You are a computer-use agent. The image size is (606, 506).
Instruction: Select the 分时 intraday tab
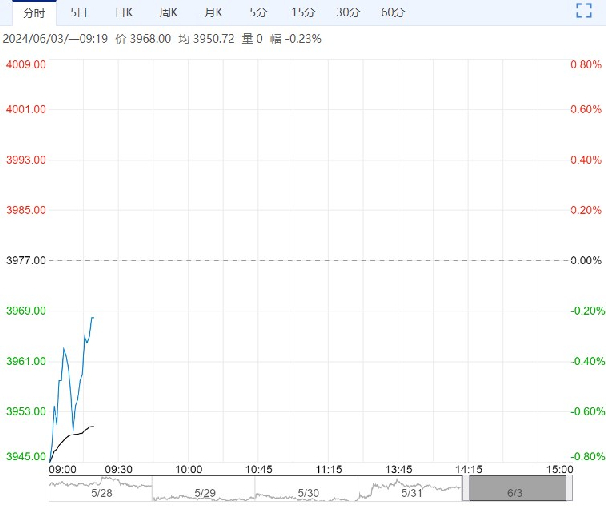[33, 12]
